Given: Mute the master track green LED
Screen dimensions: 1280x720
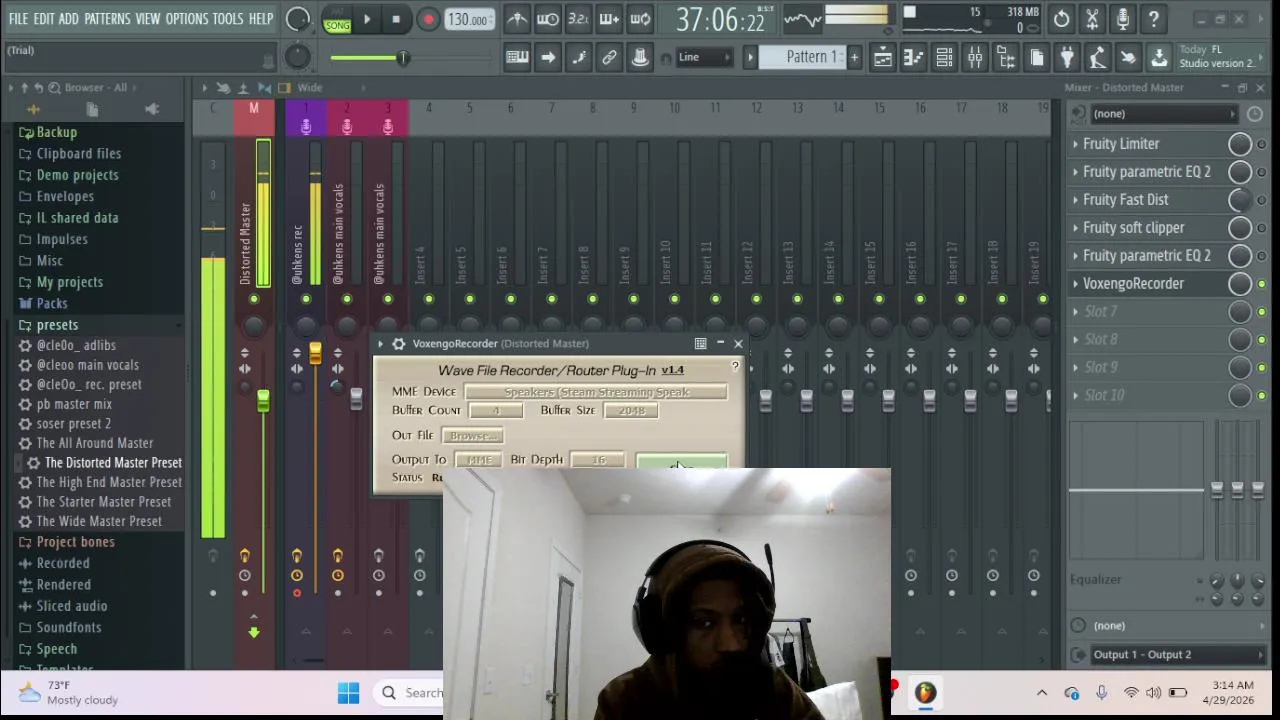Looking at the screenshot, I should tap(254, 299).
